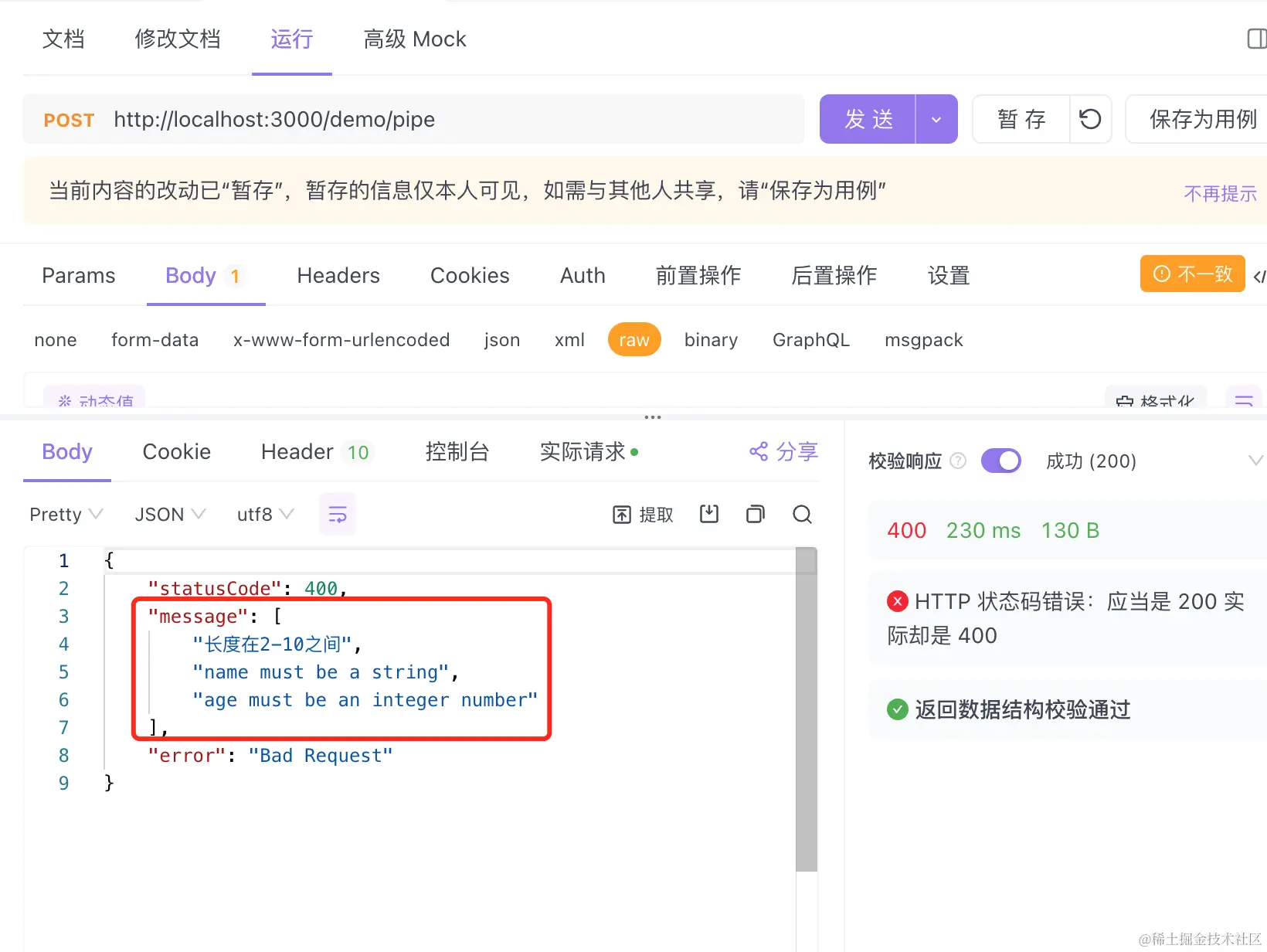Click the download response icon
1267x952 pixels.
pyautogui.click(x=709, y=514)
